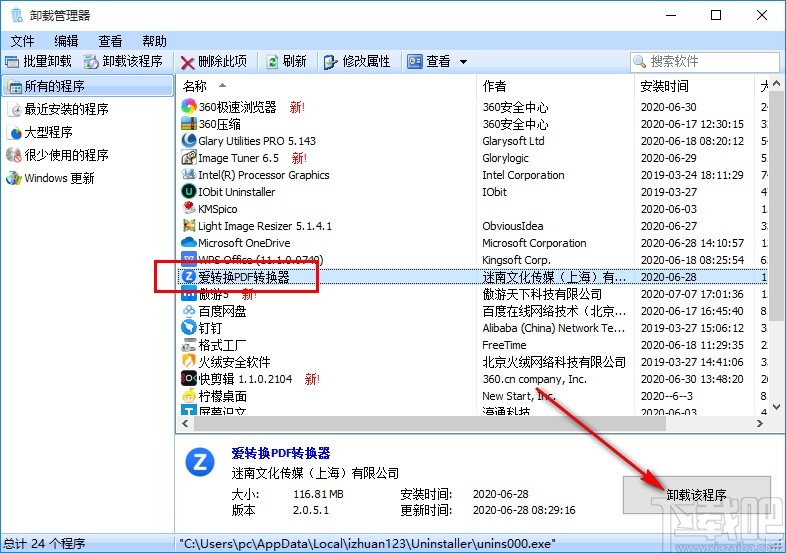786x553 pixels.
Task: Click author FreeTime
Action: 504,345
